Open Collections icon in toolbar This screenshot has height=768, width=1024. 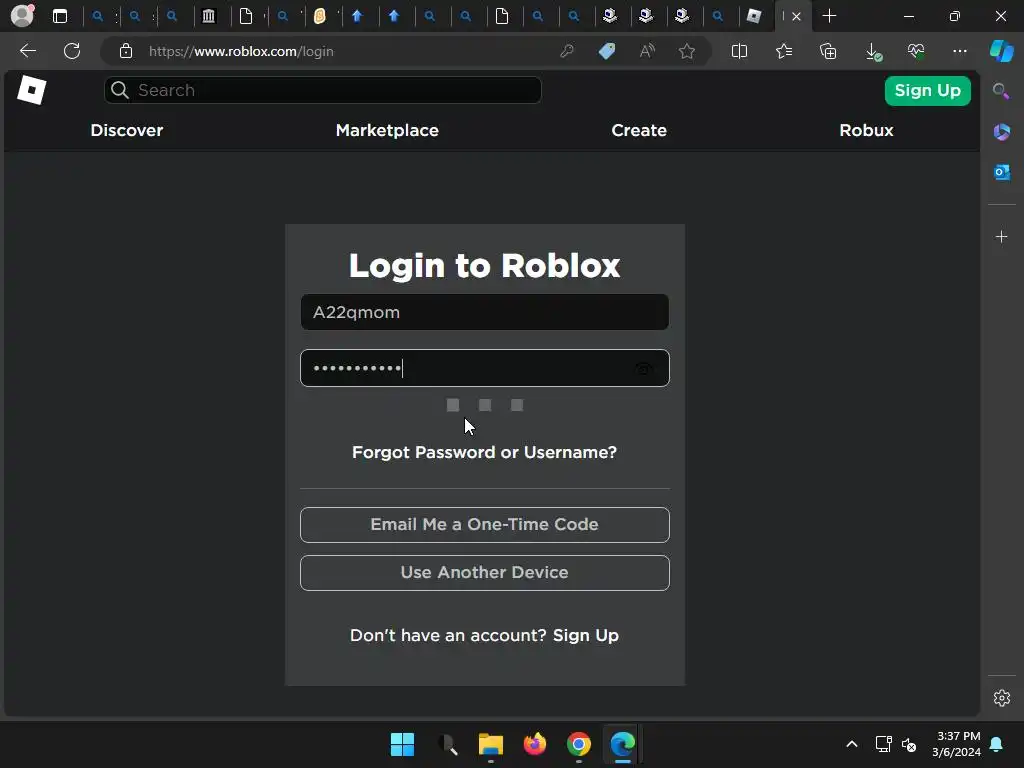click(828, 51)
